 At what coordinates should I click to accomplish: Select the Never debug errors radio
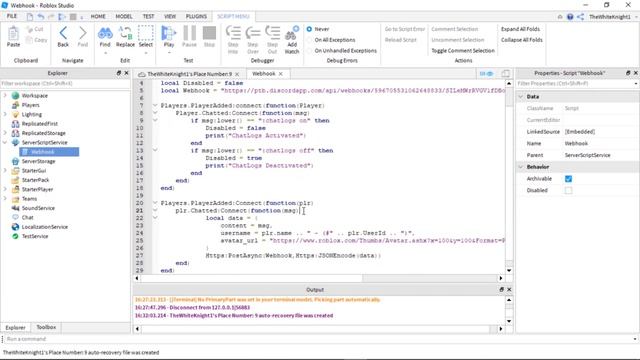coord(309,29)
